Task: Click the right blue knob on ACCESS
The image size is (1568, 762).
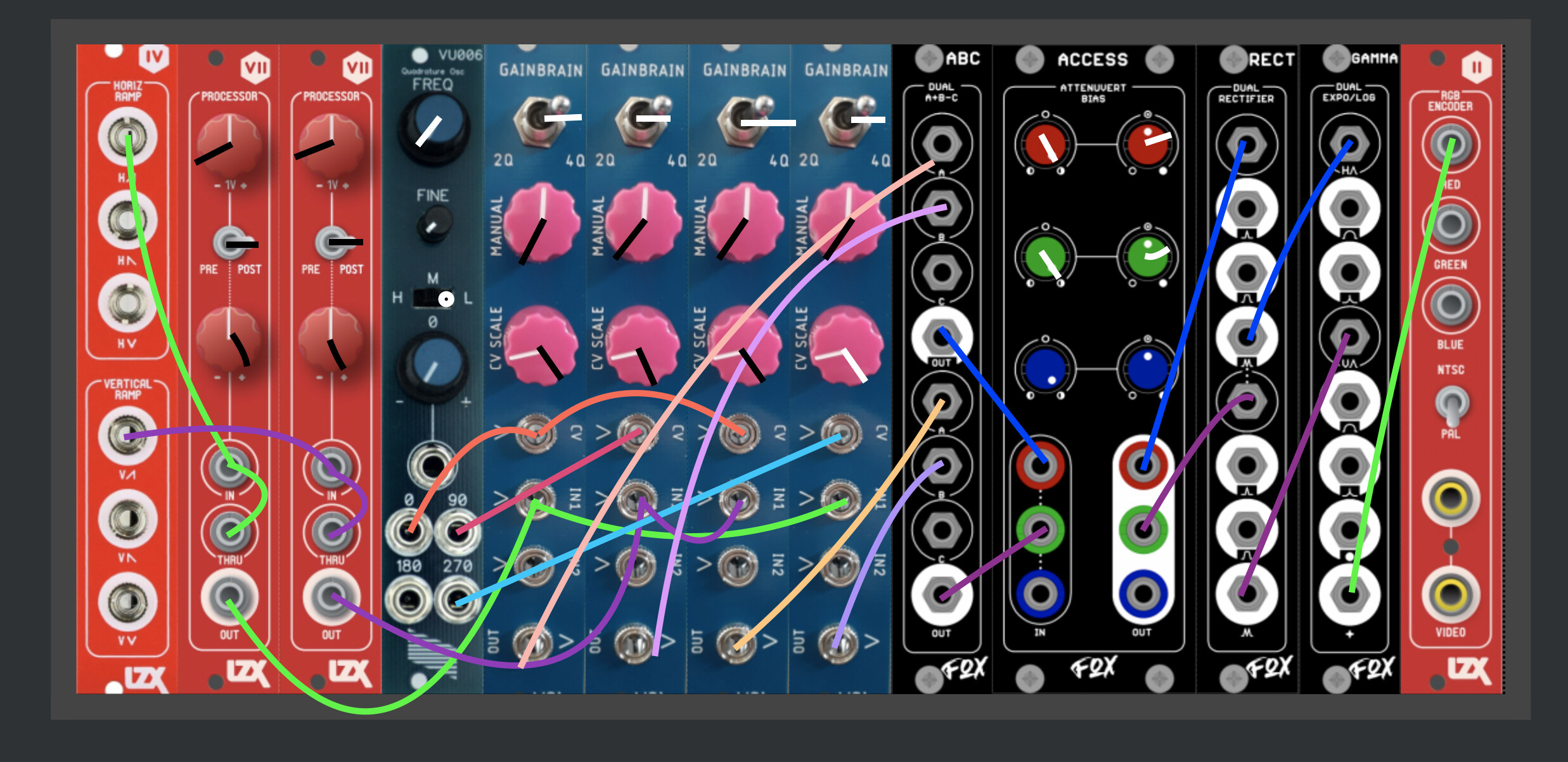Action: (x=1148, y=369)
